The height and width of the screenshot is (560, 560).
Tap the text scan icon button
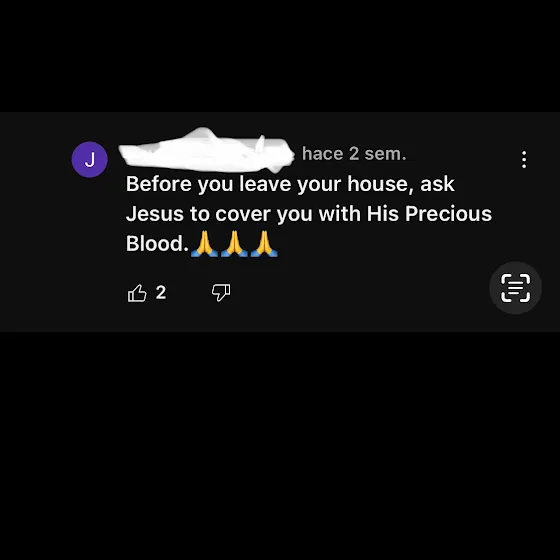[515, 288]
